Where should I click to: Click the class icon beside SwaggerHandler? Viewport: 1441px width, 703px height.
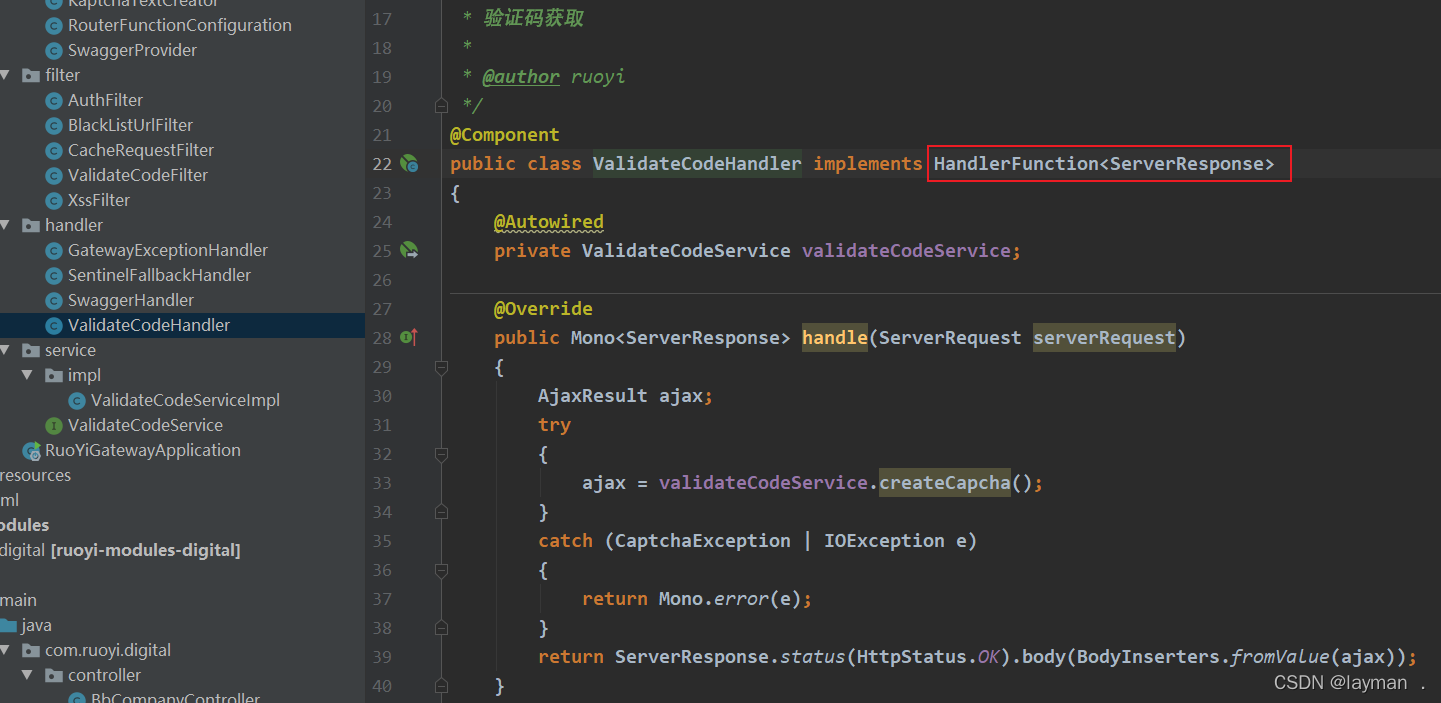tap(54, 300)
